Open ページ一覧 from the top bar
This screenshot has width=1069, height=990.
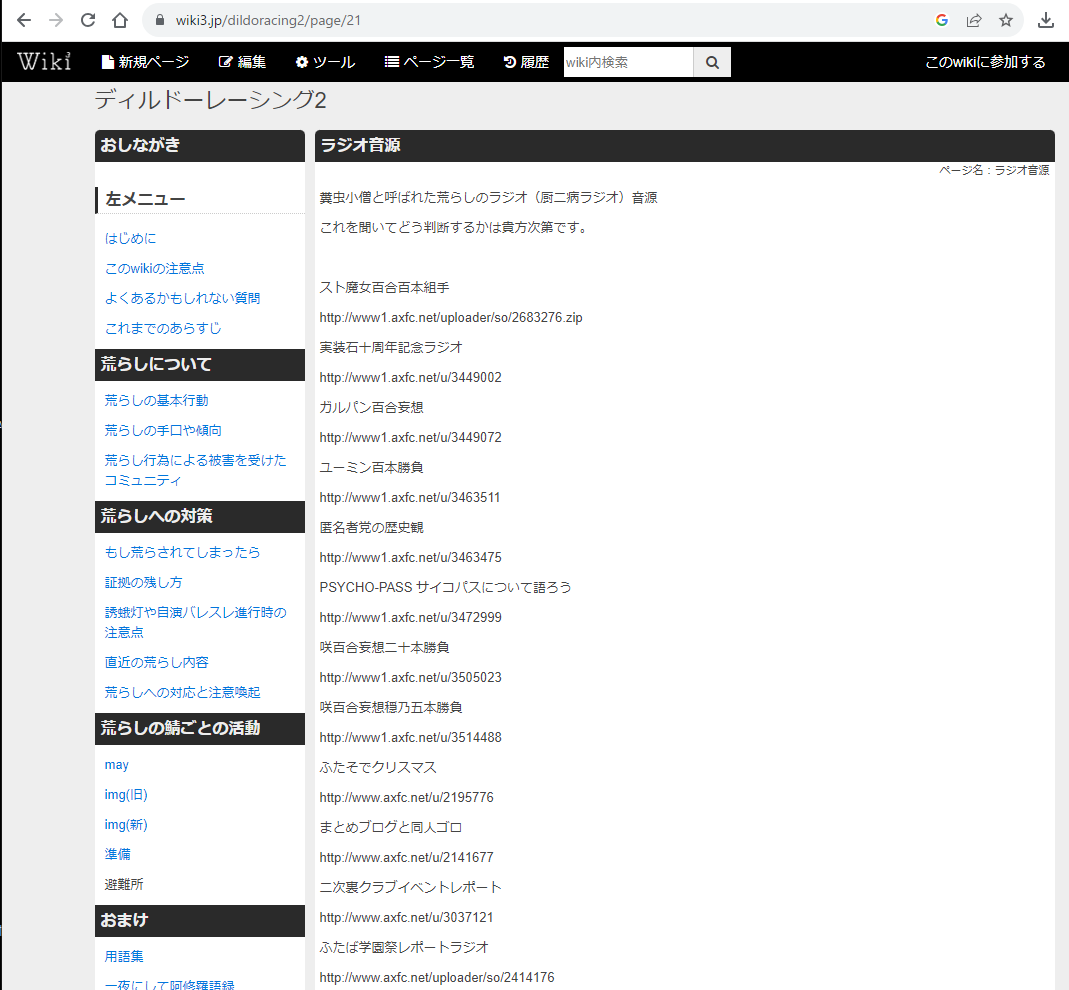click(430, 62)
